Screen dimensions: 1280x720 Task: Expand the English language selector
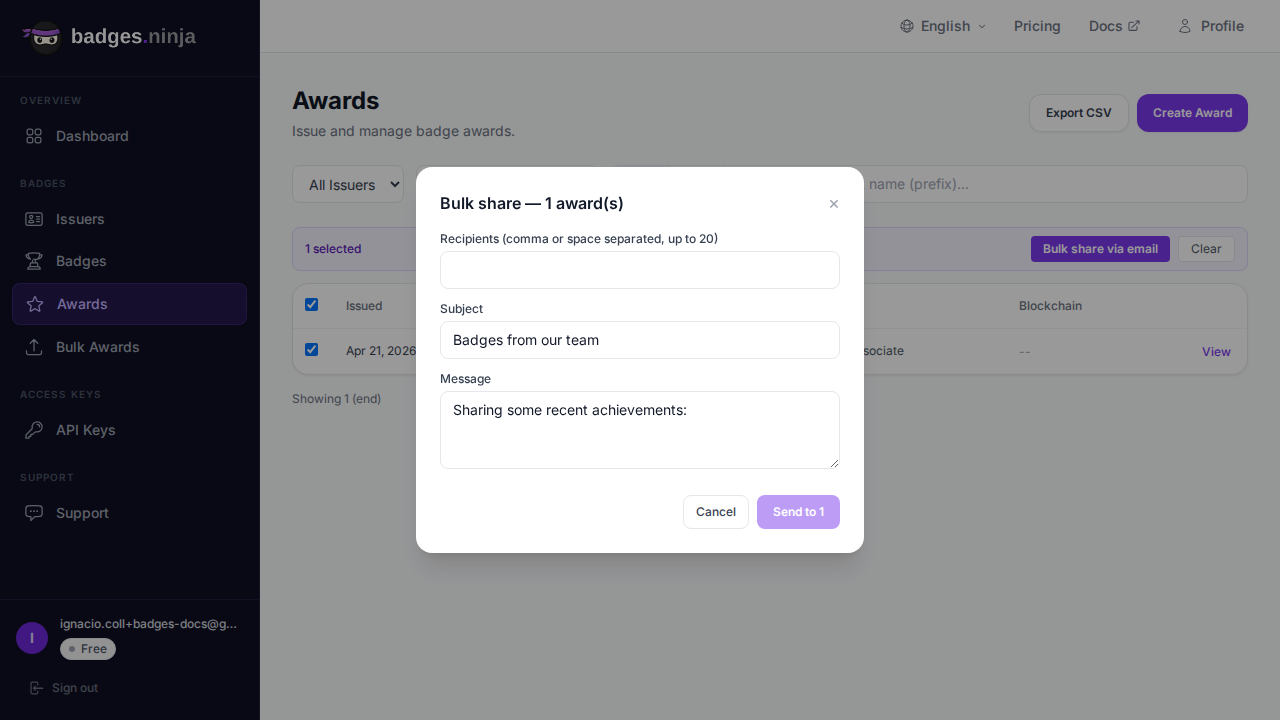coord(943,26)
